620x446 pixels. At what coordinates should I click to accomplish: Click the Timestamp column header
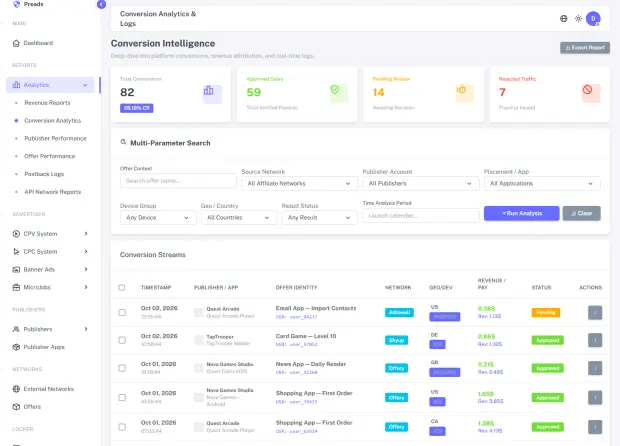(x=156, y=287)
